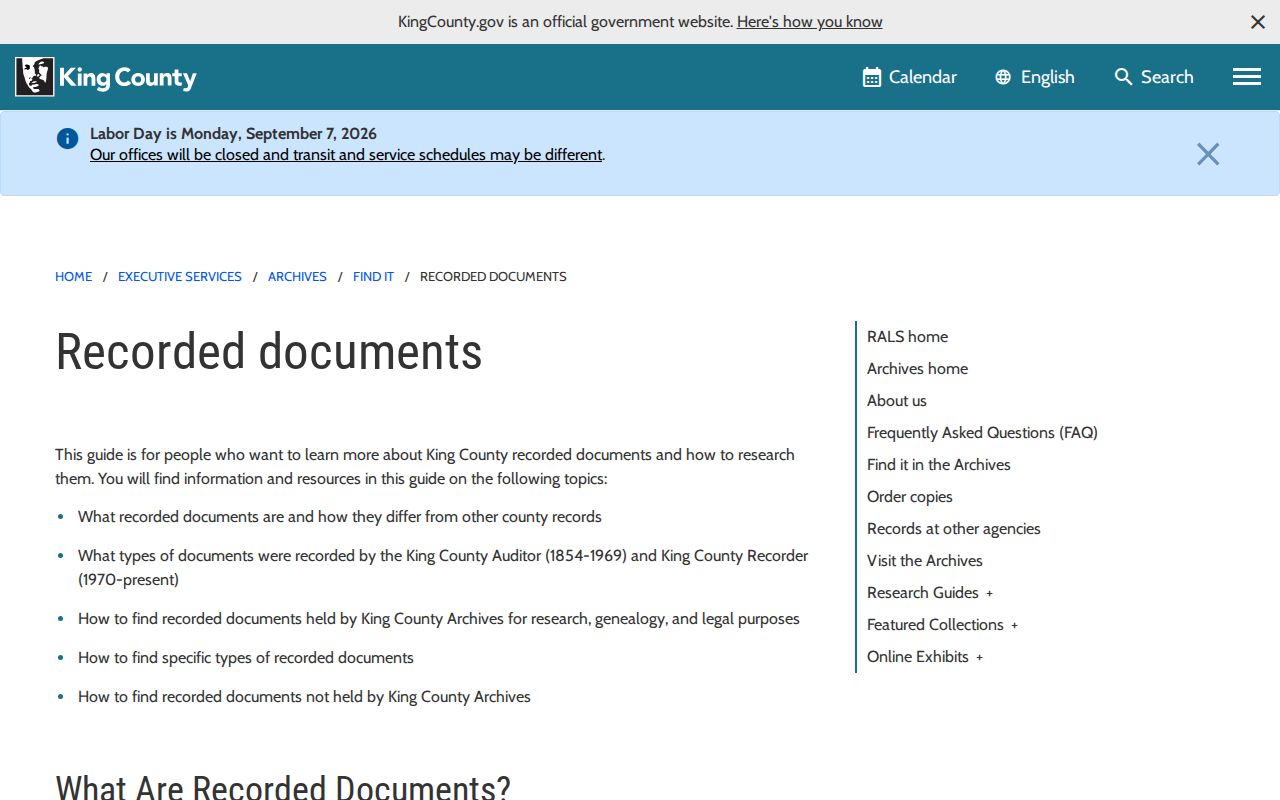Click the info icon in Labor Day alert
Viewport: 1280px width, 800px height.
point(67,139)
